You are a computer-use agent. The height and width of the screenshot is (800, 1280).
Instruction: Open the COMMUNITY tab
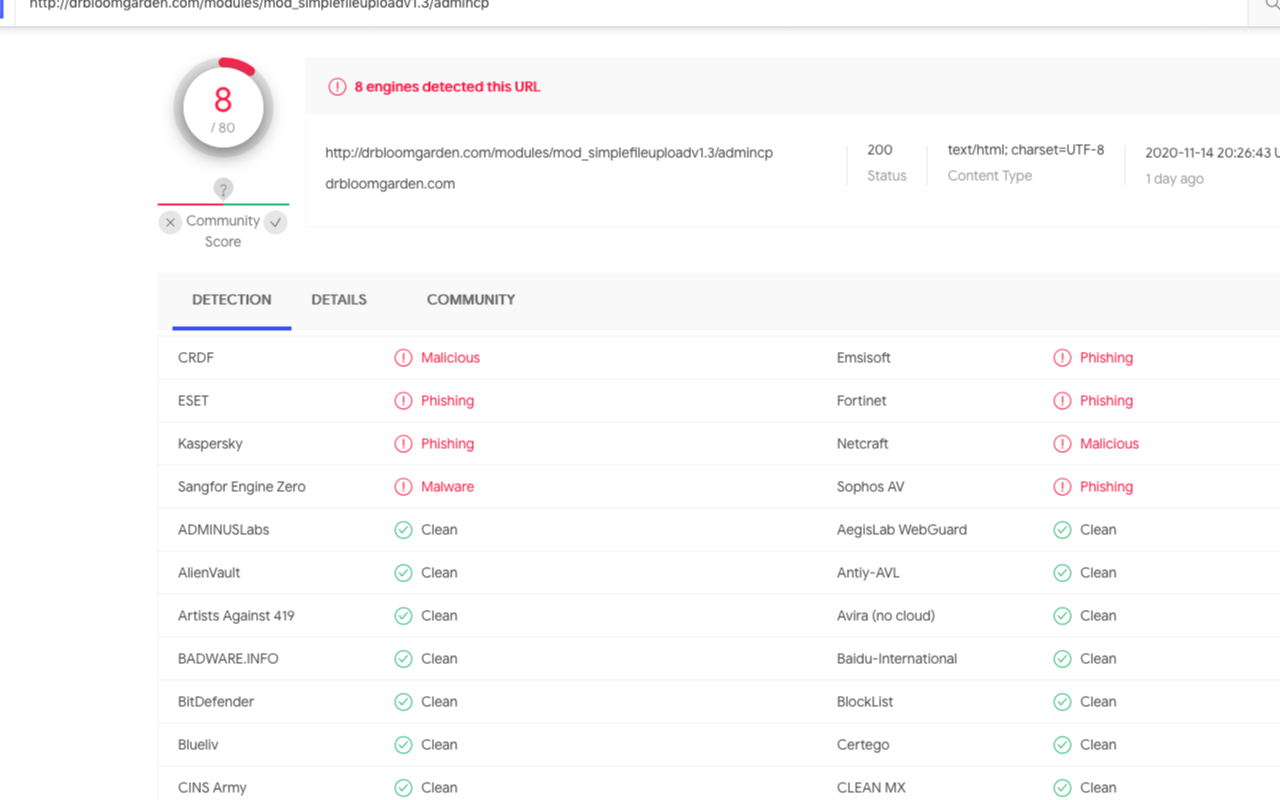coord(471,300)
